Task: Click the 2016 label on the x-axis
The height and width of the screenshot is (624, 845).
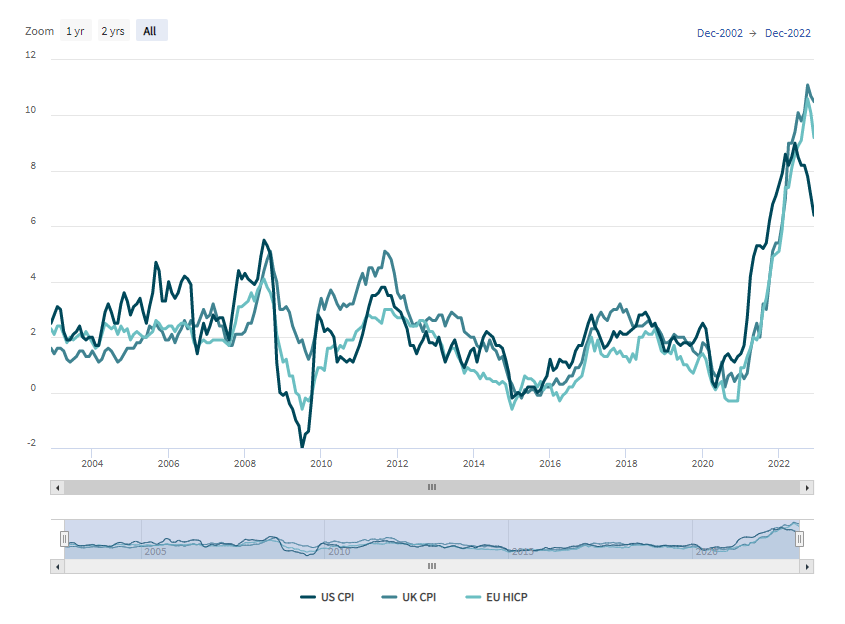Action: click(549, 463)
